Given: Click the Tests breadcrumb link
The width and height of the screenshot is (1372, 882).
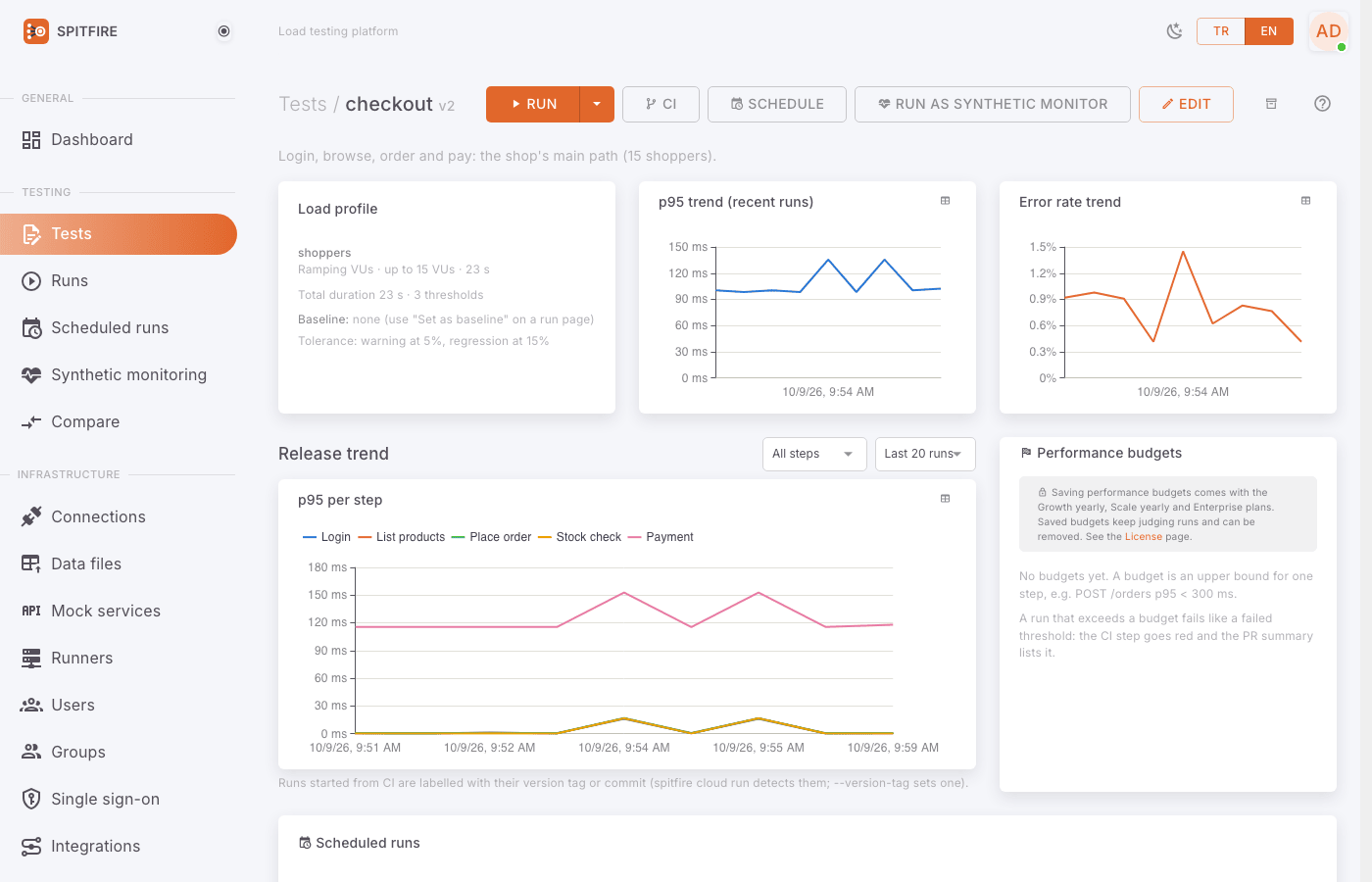Looking at the screenshot, I should [303, 104].
